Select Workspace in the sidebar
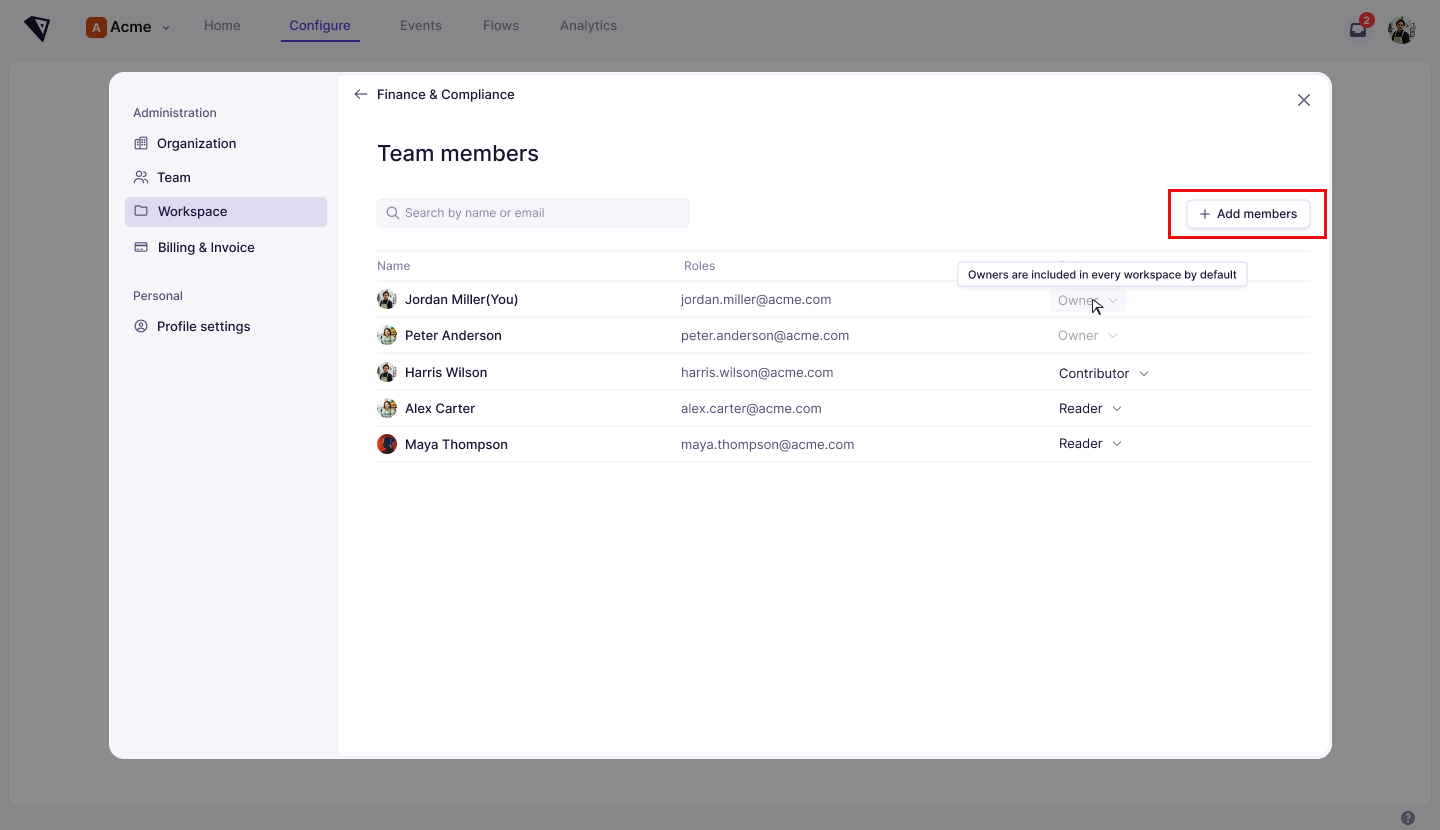 tap(226, 211)
